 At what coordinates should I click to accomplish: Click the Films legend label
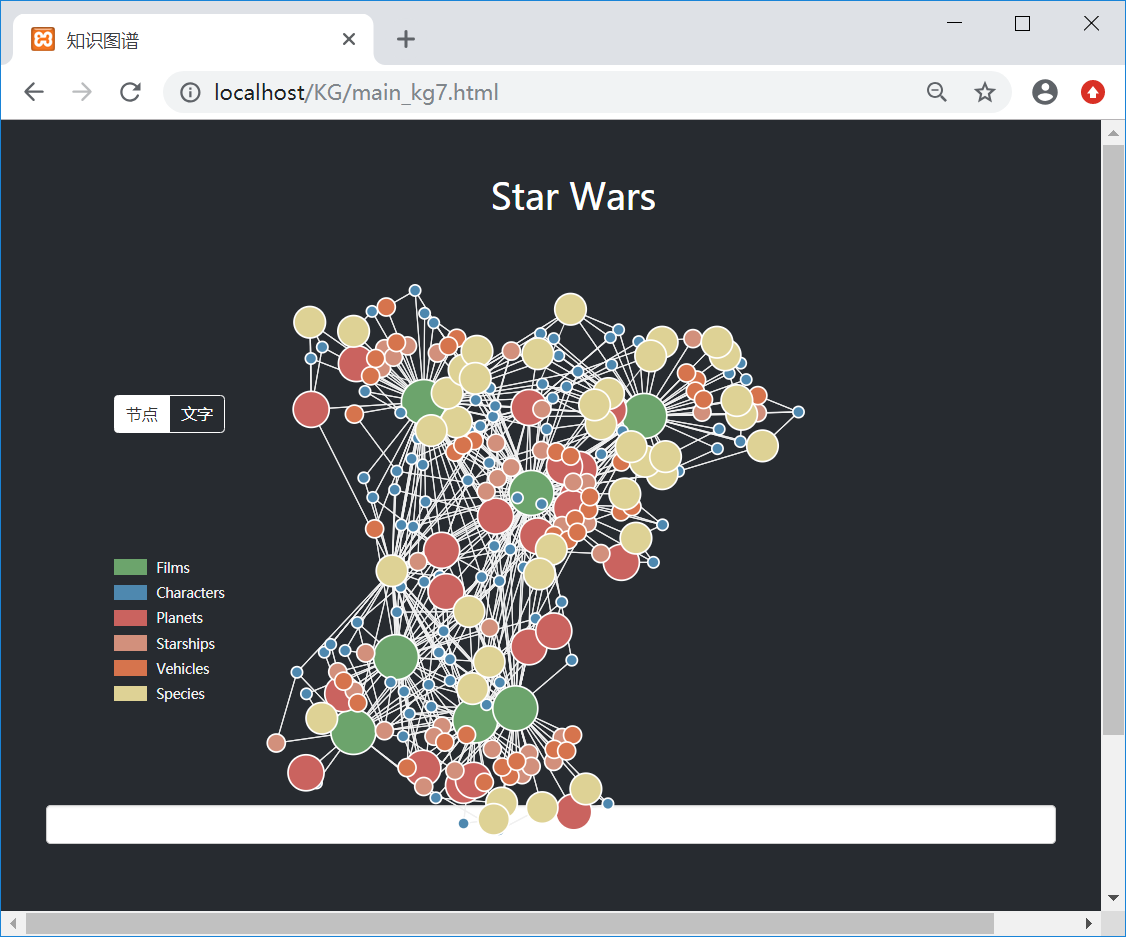point(173,568)
